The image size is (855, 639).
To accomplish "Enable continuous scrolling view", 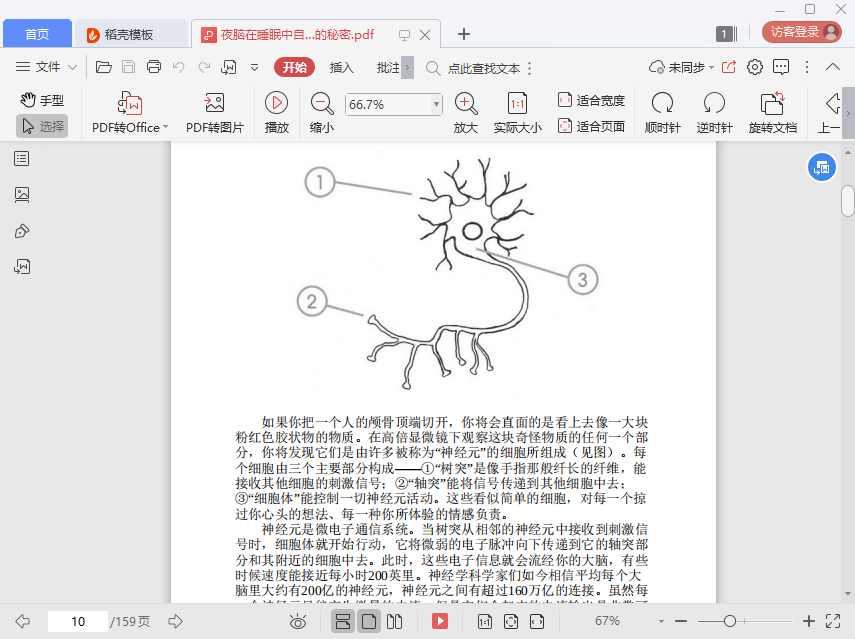I will coord(342,621).
